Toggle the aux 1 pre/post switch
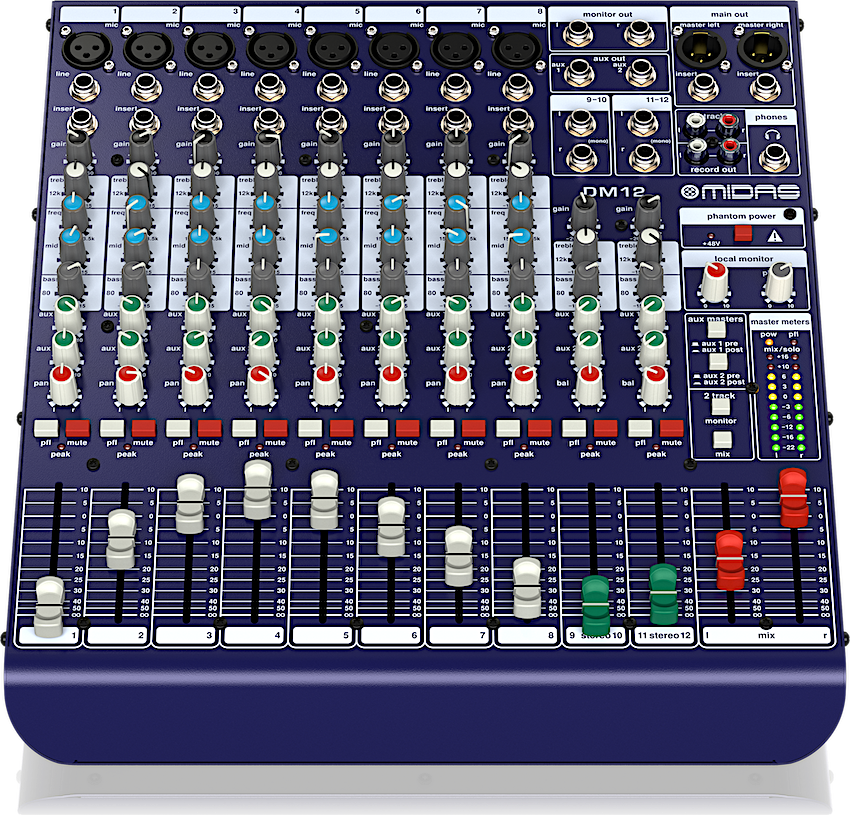The image size is (850, 815). click(715, 329)
